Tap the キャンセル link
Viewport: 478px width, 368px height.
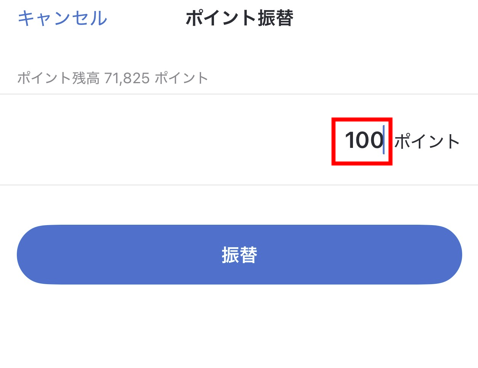coord(62,18)
